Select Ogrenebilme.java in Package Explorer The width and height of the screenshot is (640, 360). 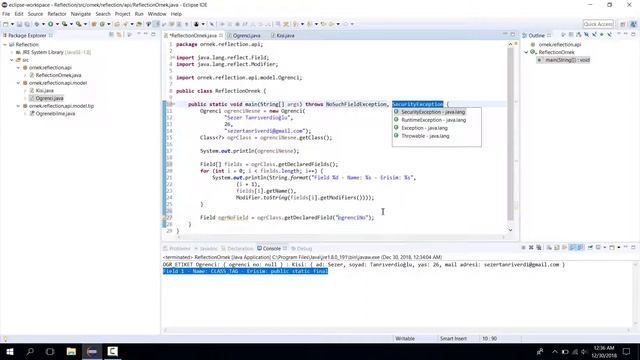55,114
